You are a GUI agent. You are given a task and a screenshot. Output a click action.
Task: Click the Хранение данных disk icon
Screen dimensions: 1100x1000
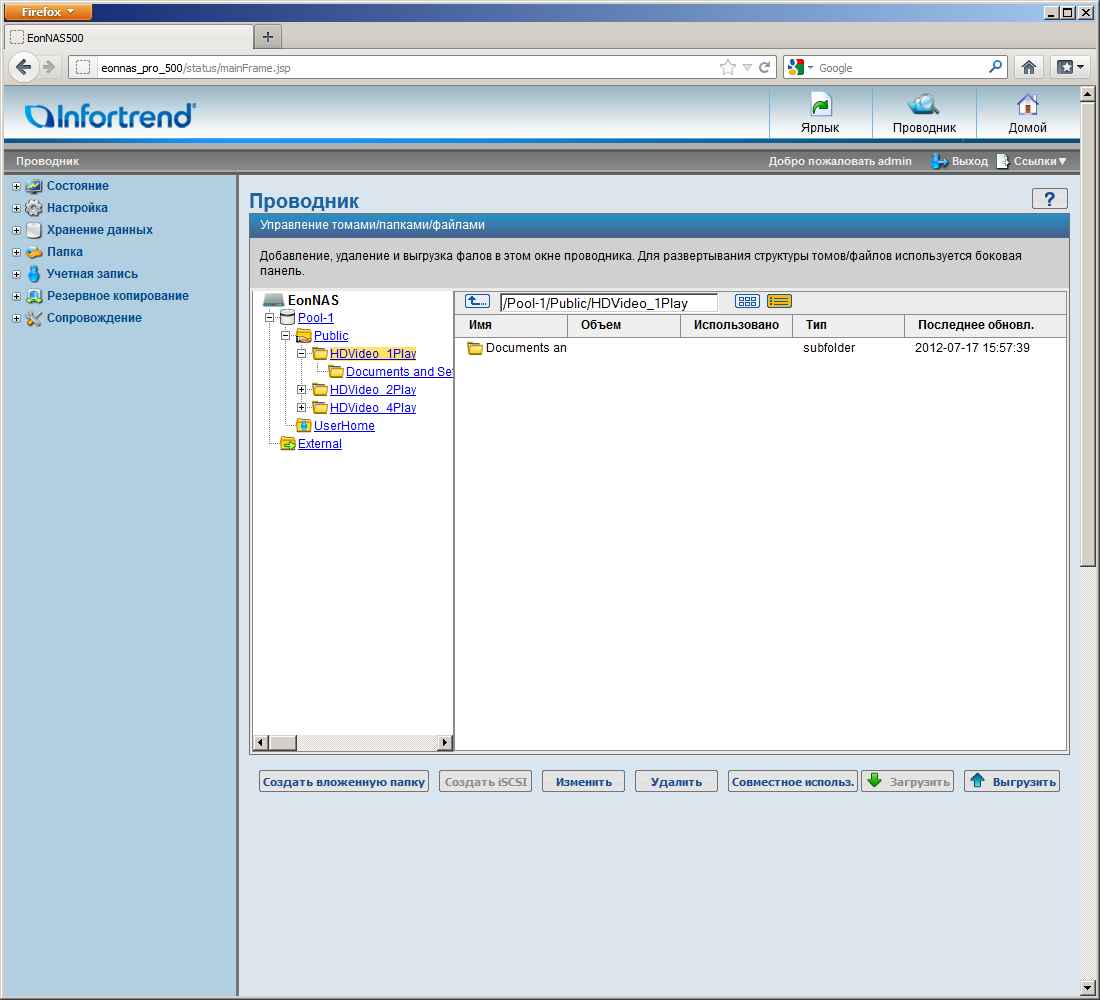(34, 230)
